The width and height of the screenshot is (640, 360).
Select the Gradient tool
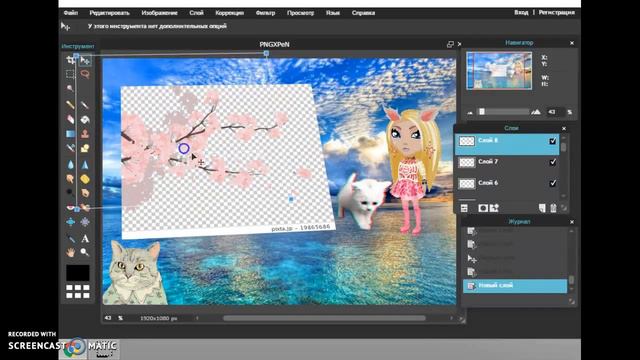coord(71,133)
